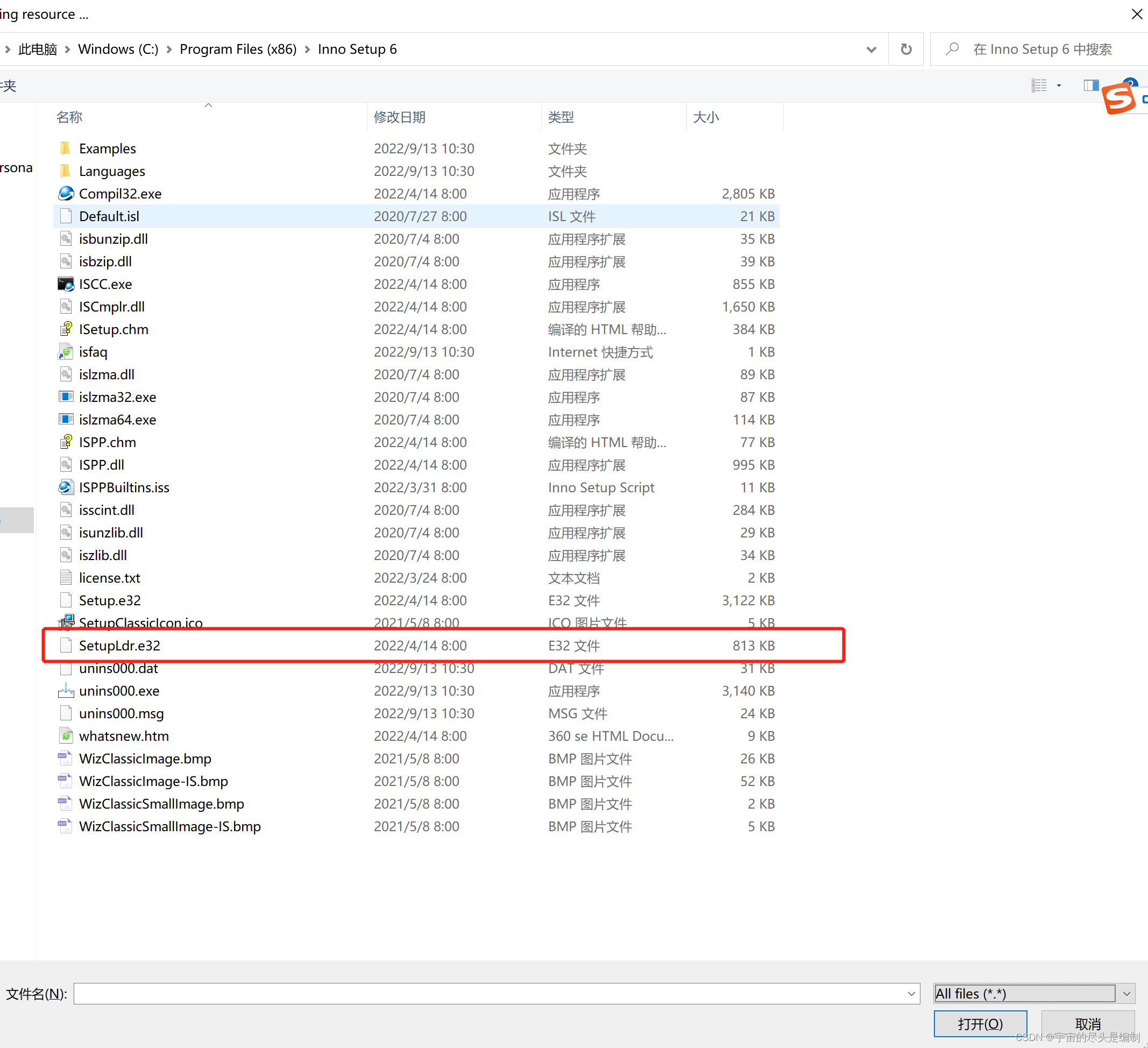Screen dimensions: 1148x1048
Task: Click the Compil32.exe application icon
Action: pos(66,194)
